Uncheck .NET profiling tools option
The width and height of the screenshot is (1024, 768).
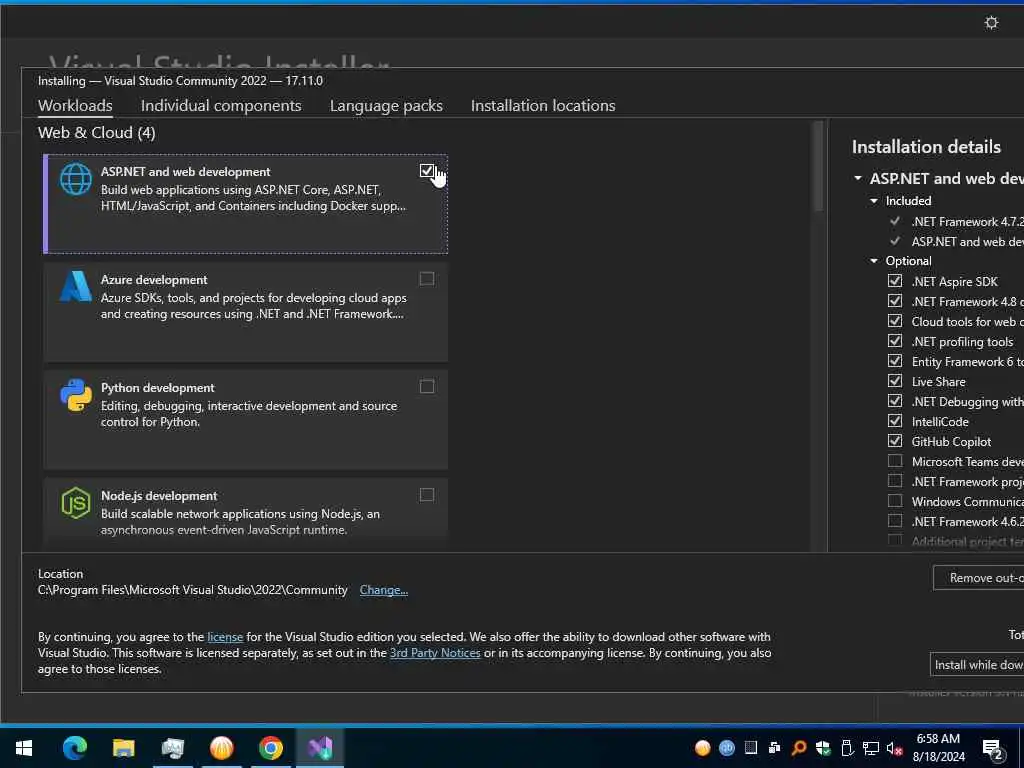(895, 341)
